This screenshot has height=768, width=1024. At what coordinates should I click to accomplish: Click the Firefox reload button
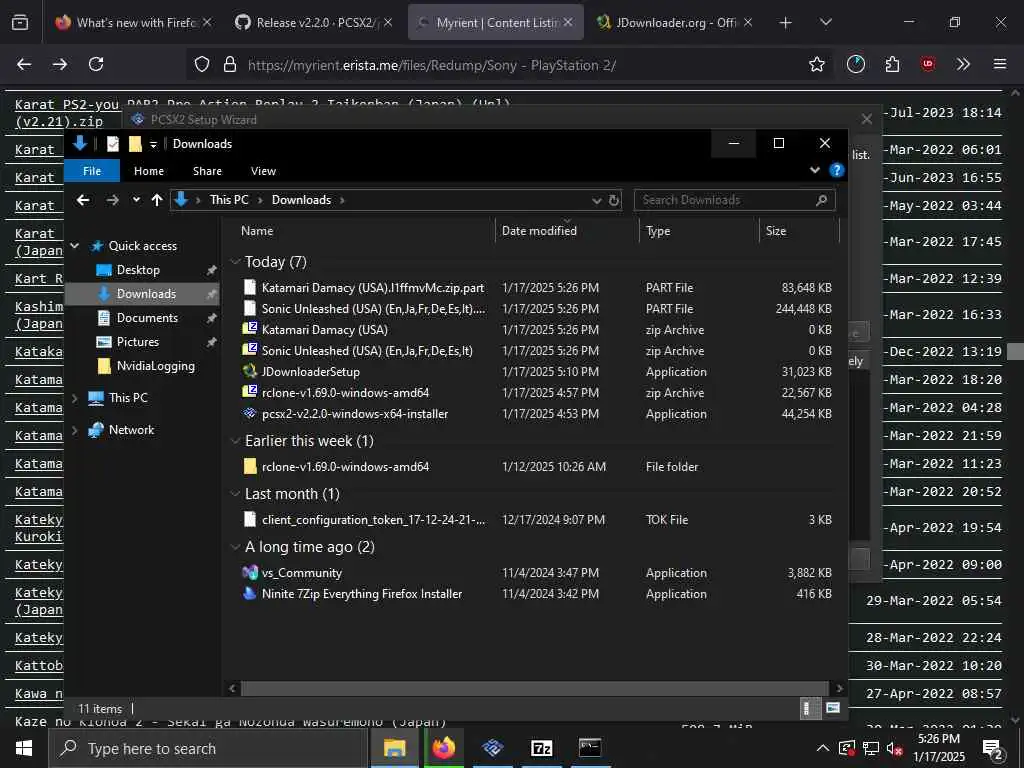[96, 64]
